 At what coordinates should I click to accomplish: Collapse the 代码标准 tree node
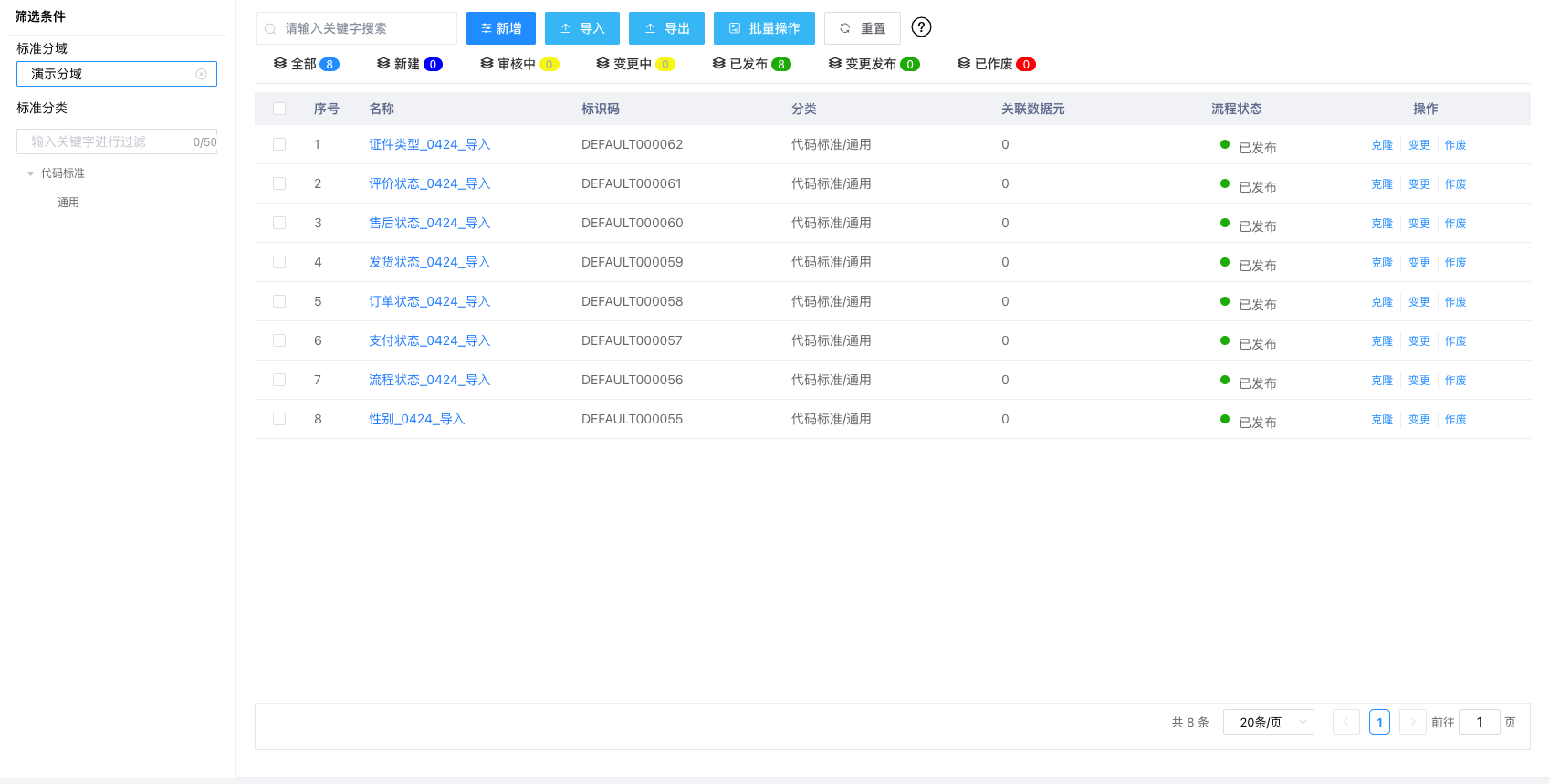31,173
